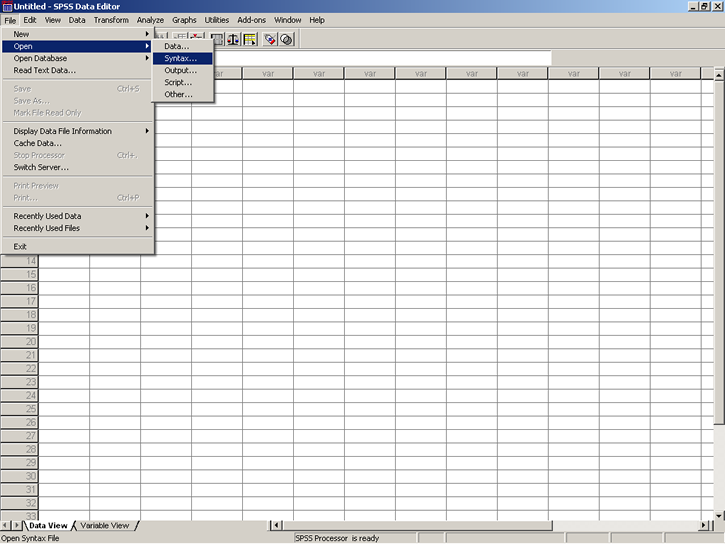Select row header 29

tap(19, 463)
